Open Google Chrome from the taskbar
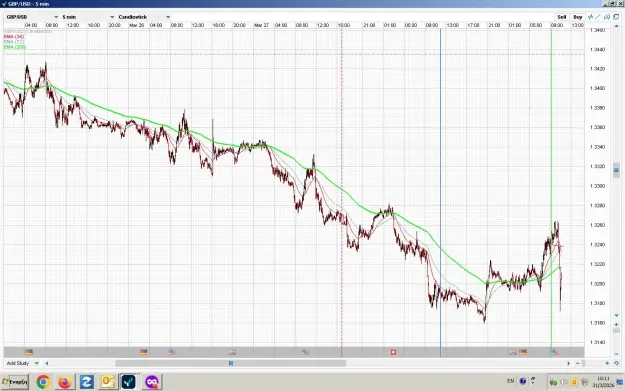625x391 pixels. 43,382
